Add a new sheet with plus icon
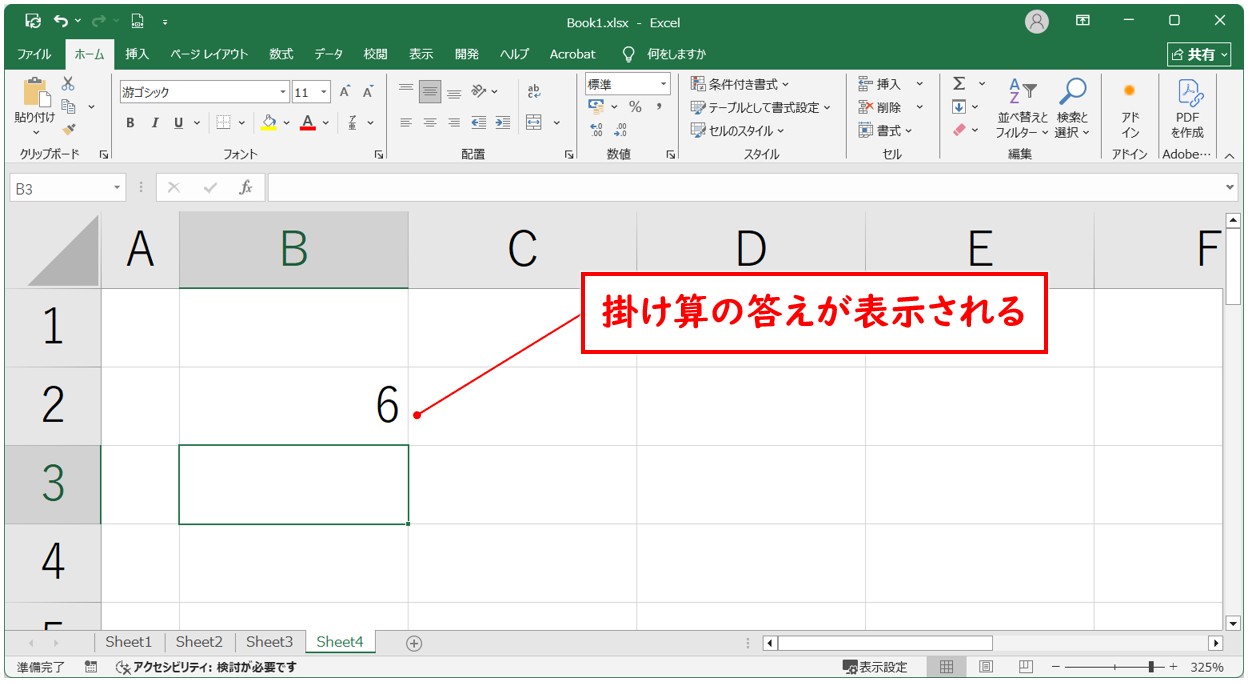Viewport: 1250px width, 684px height. 414,643
